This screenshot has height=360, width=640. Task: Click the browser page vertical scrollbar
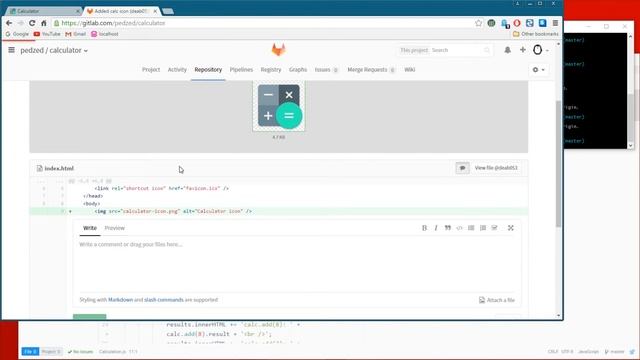[559, 163]
